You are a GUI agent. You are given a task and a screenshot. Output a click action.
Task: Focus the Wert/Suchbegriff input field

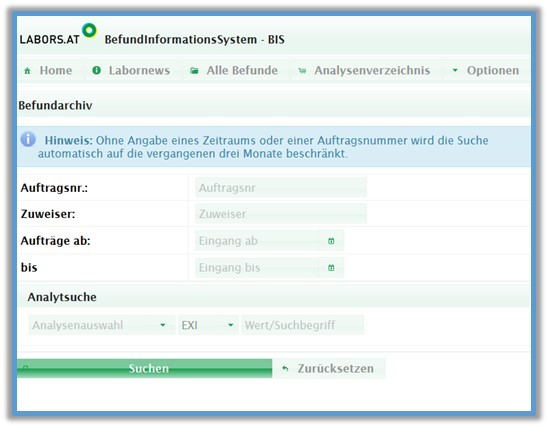[x=303, y=325]
